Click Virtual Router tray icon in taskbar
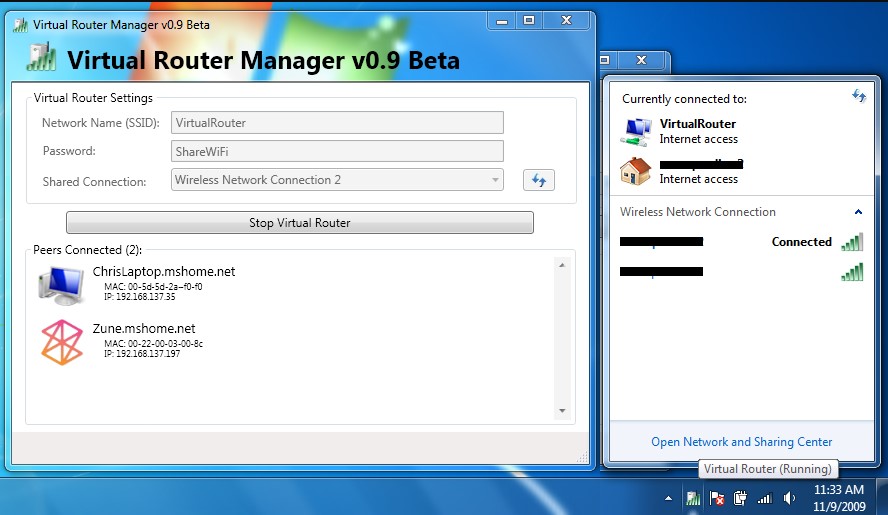Image resolution: width=888 pixels, height=515 pixels. coord(693,497)
